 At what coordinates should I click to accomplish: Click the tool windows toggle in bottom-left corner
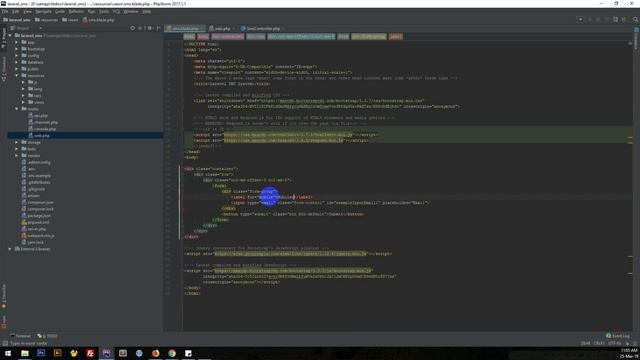pos(5,343)
